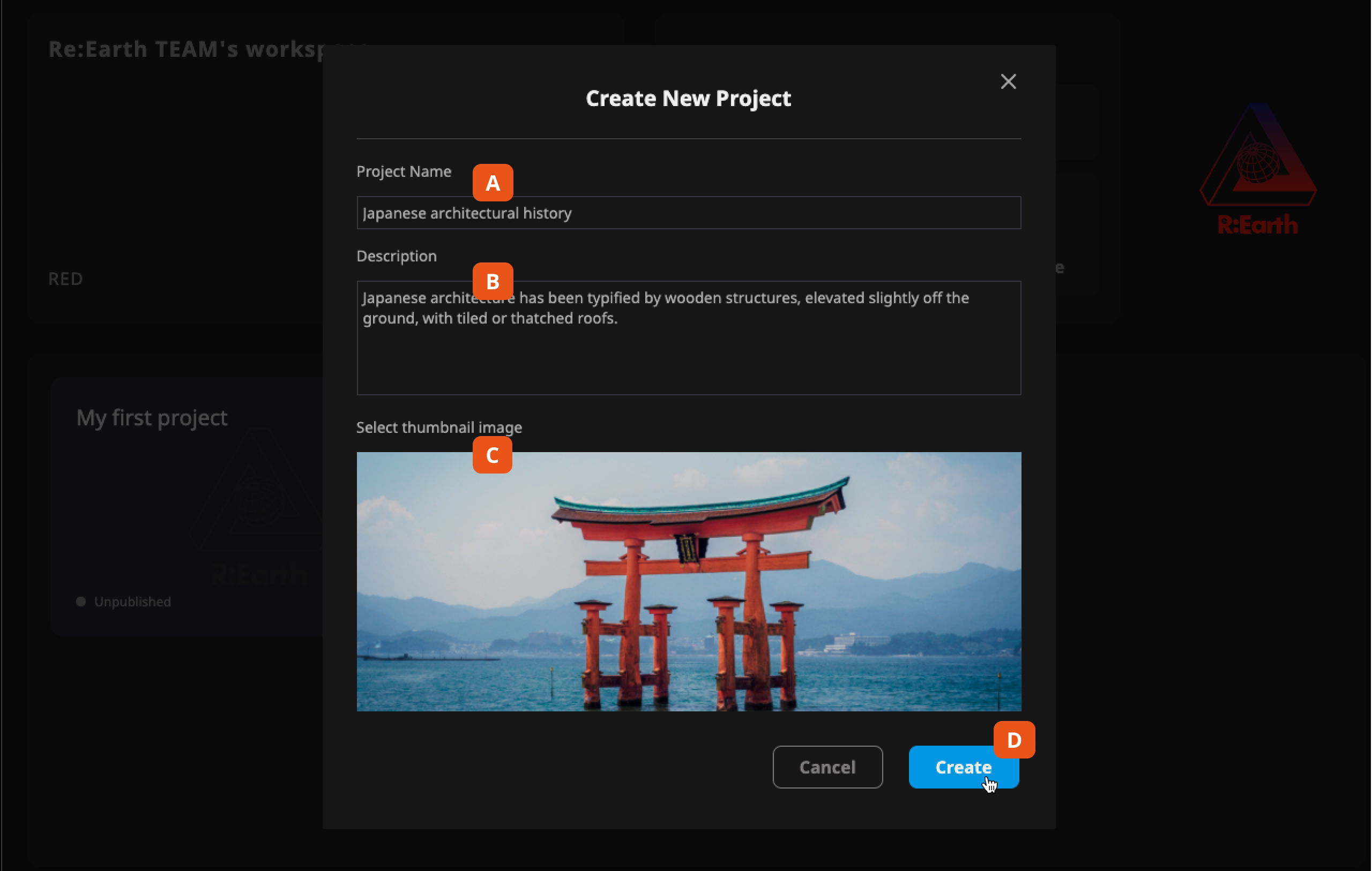Click the Cancel button

tap(827, 767)
